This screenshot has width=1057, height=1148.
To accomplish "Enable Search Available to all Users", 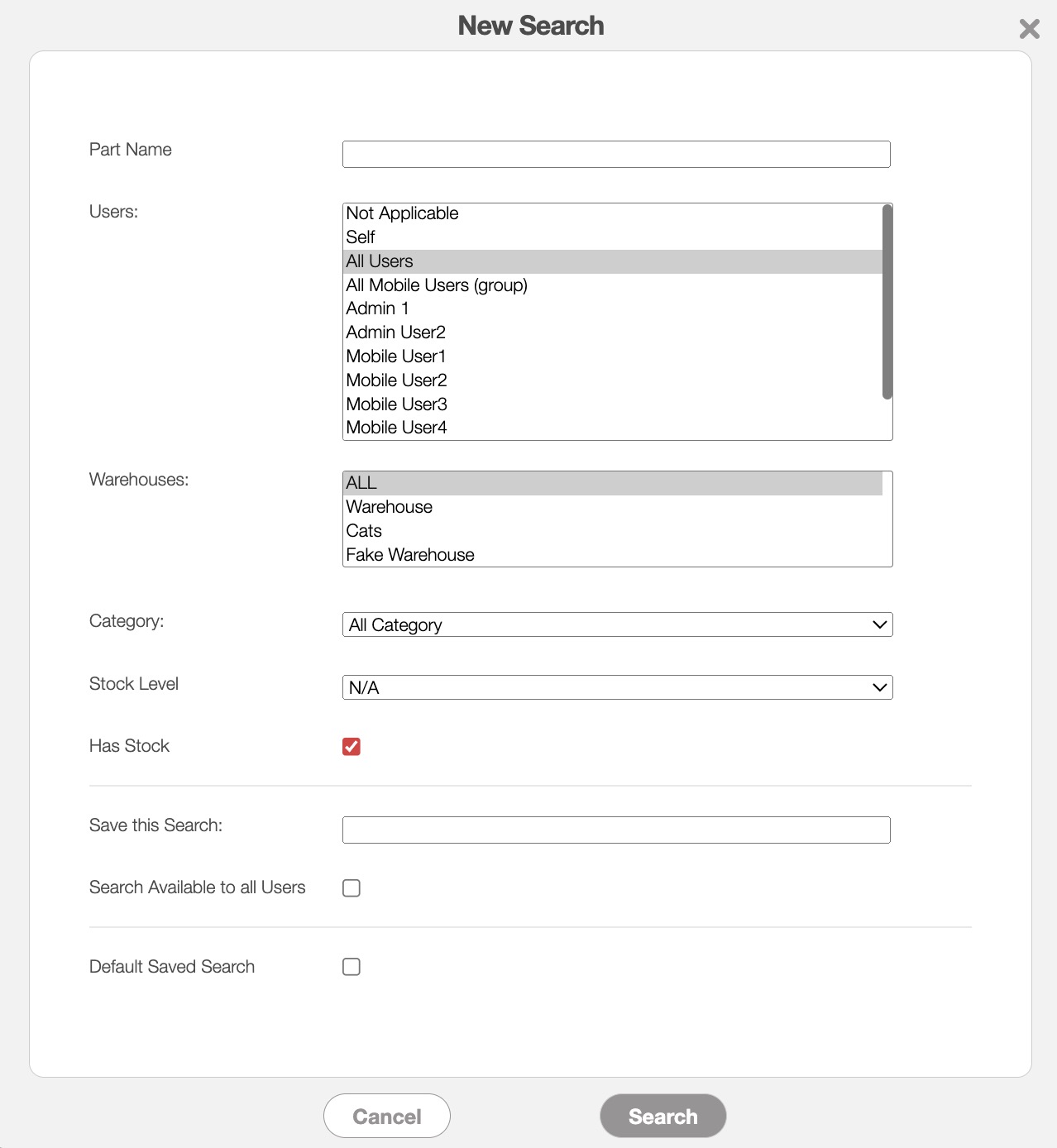I will 352,888.
